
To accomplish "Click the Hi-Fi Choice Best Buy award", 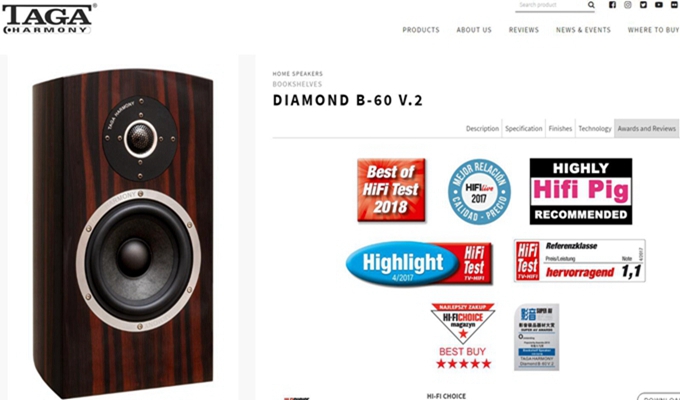I will 463,337.
